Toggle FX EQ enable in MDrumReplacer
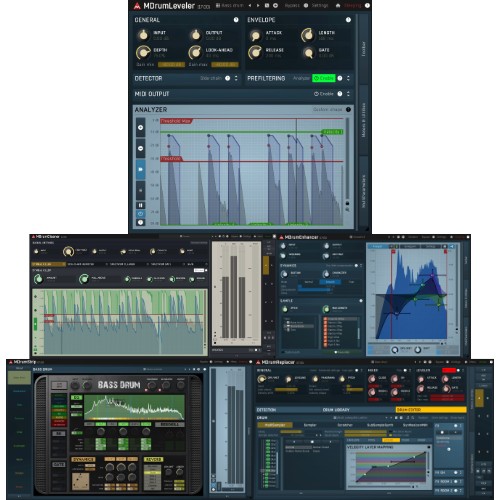The height and width of the screenshot is (500, 500). click(x=456, y=473)
